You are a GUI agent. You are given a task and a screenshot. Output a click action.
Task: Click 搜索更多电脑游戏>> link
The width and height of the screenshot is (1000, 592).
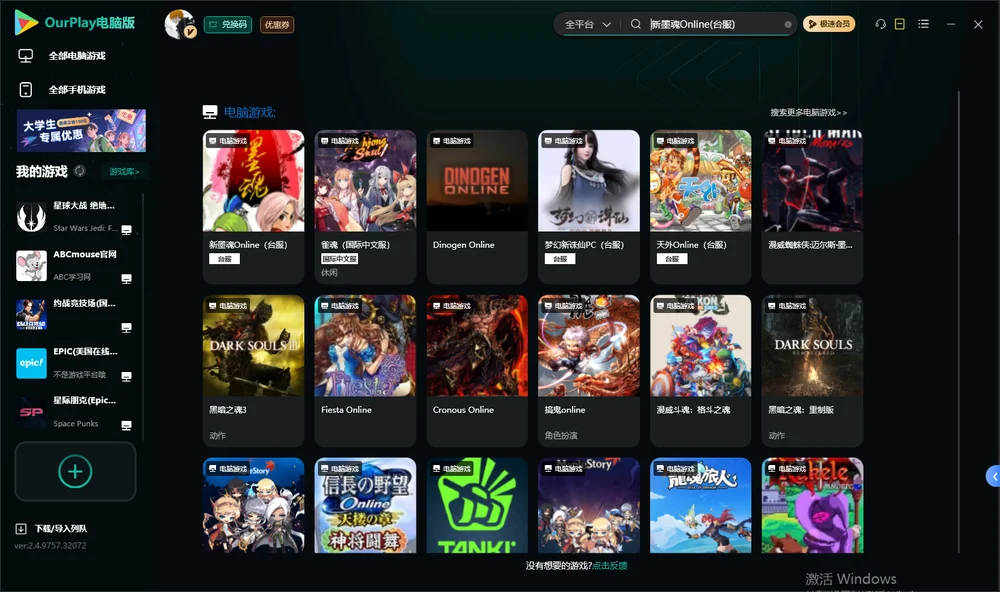(808, 113)
